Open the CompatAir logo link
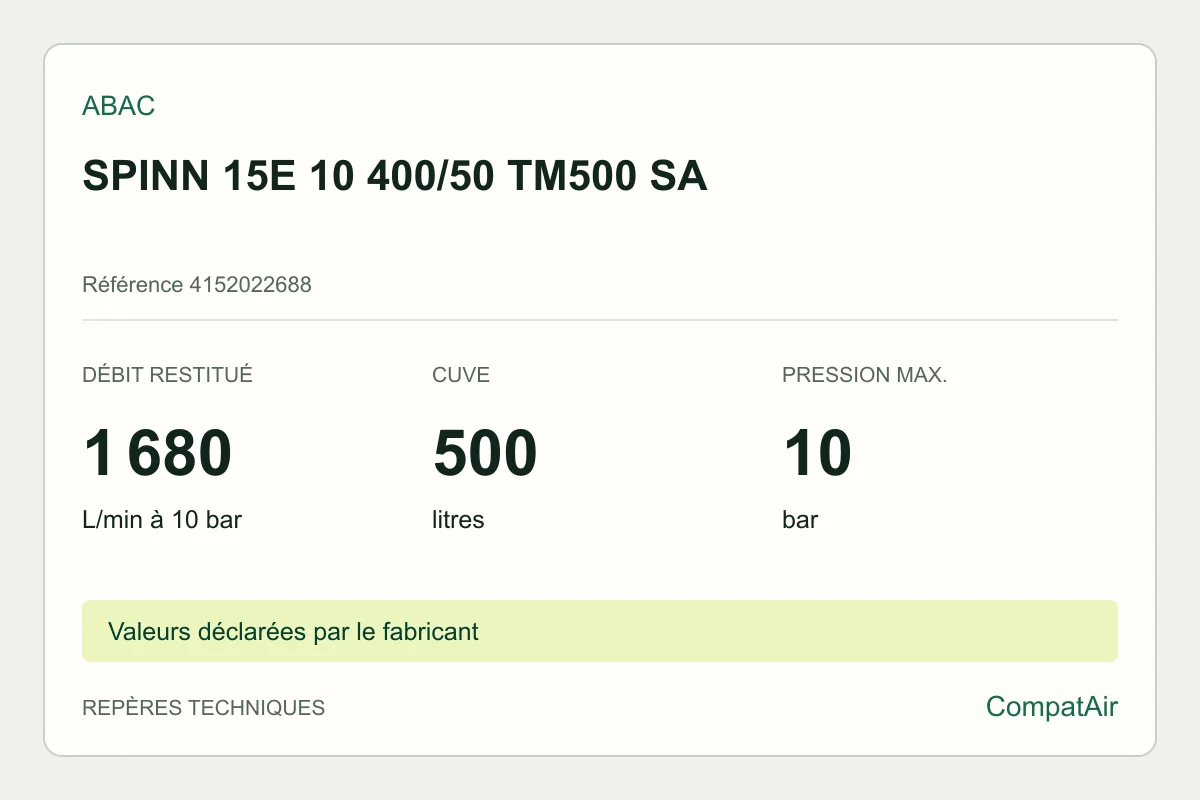 1052,707
